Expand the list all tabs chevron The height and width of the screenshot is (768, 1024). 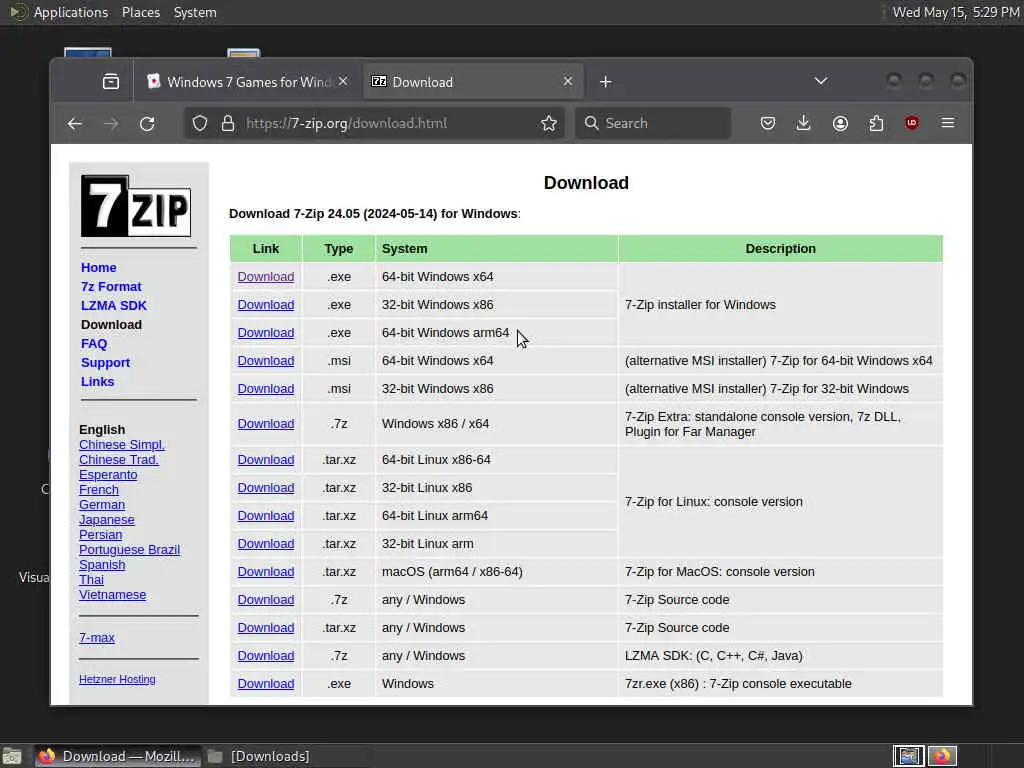point(821,81)
